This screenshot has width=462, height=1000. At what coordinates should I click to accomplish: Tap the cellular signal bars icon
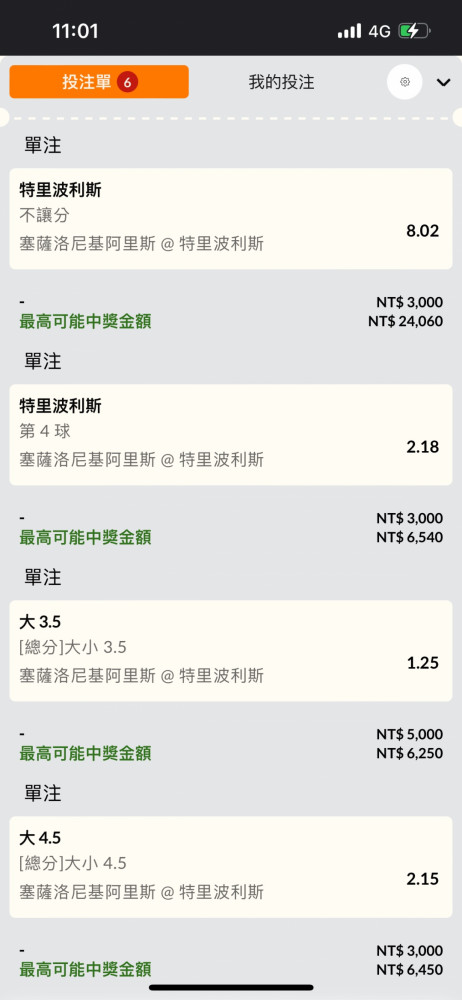click(x=349, y=31)
